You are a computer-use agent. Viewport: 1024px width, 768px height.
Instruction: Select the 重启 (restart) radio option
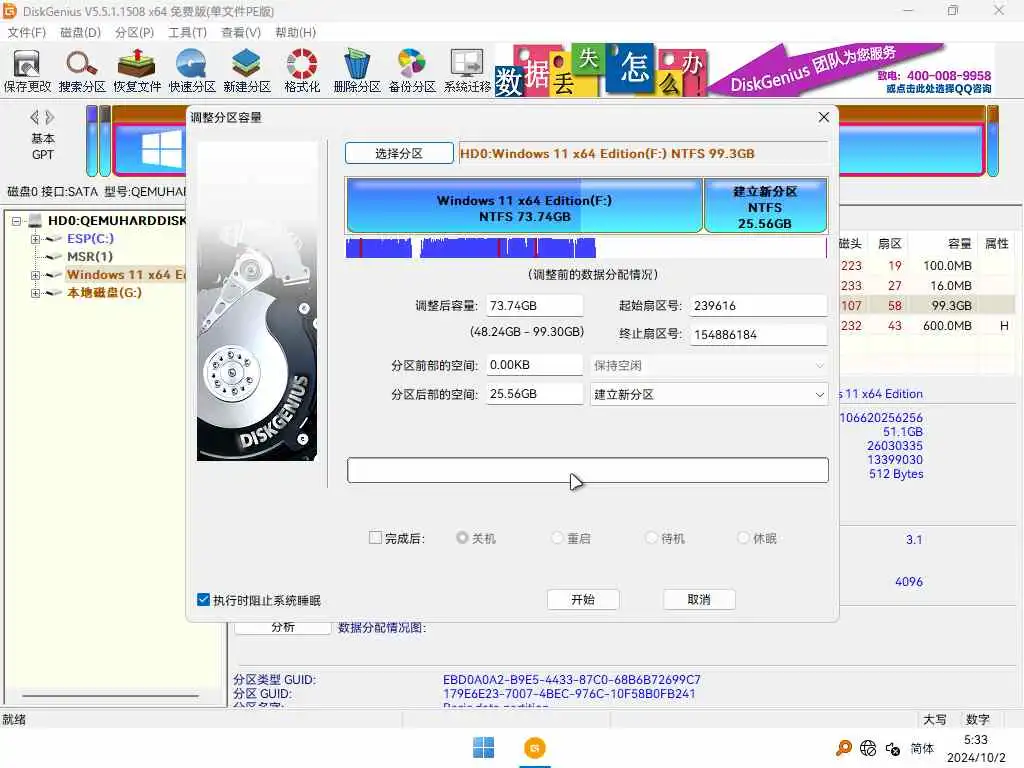tap(557, 537)
